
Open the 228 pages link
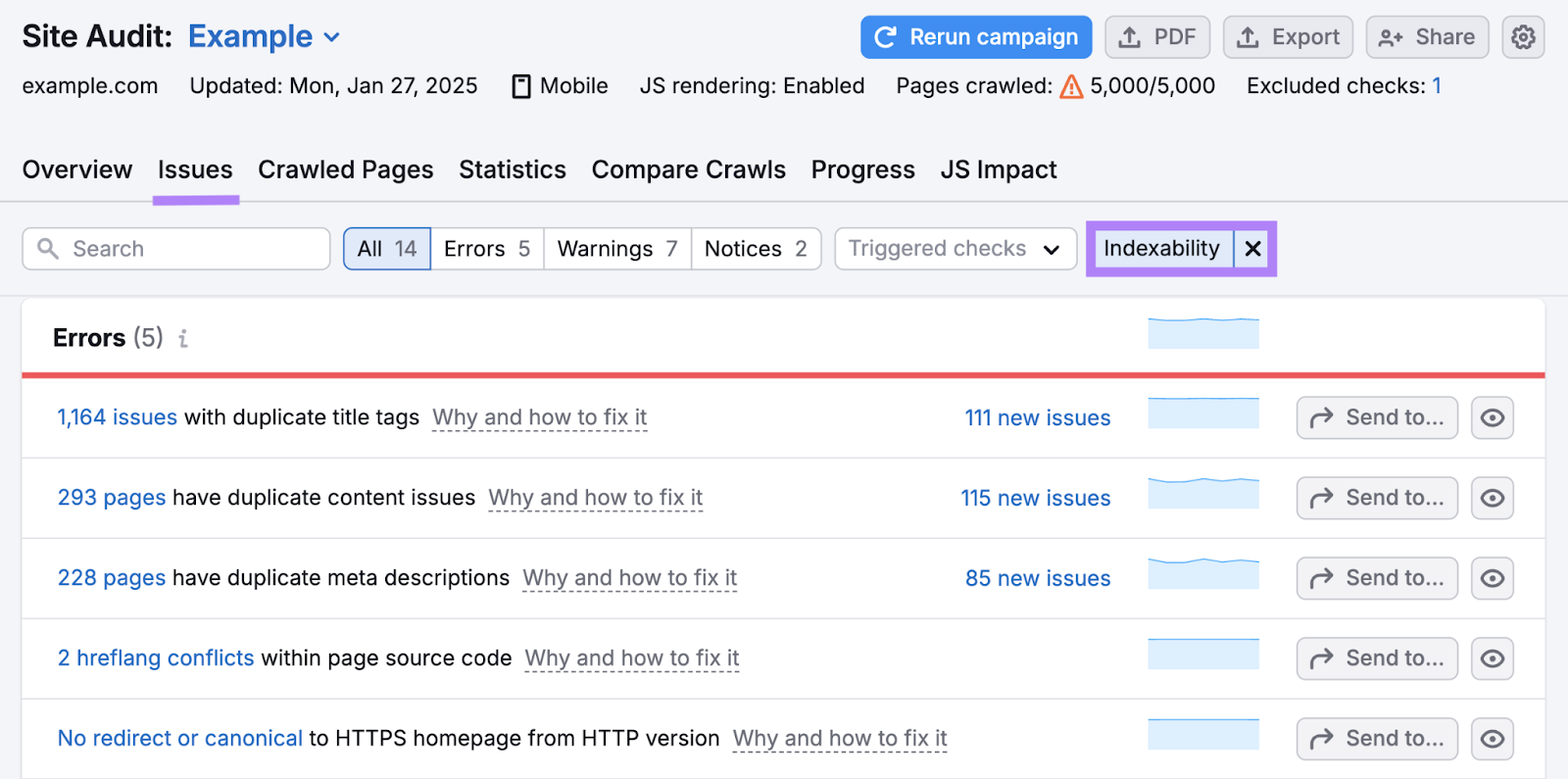pos(112,578)
